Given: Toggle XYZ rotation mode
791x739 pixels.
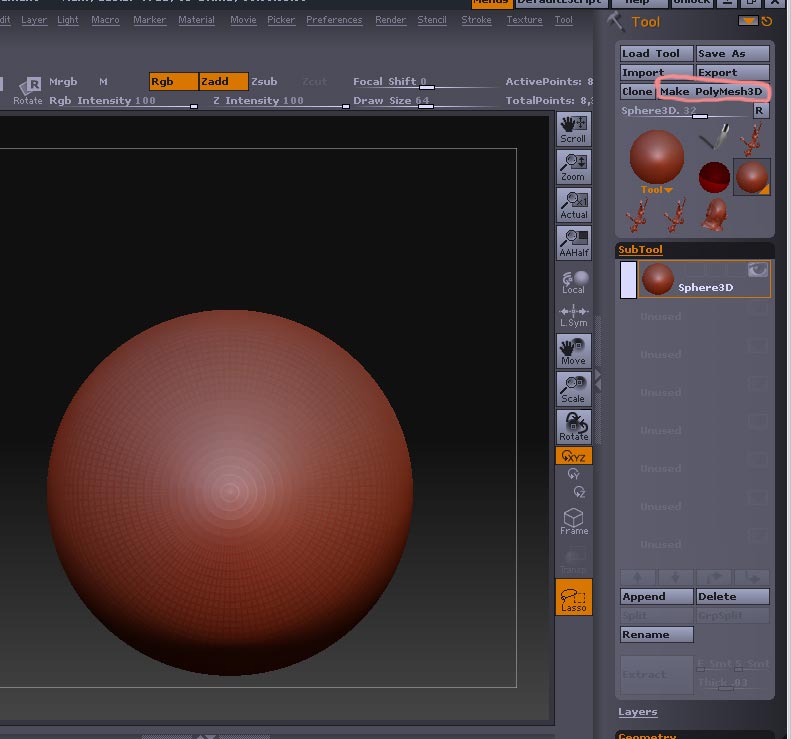Looking at the screenshot, I should [x=574, y=456].
